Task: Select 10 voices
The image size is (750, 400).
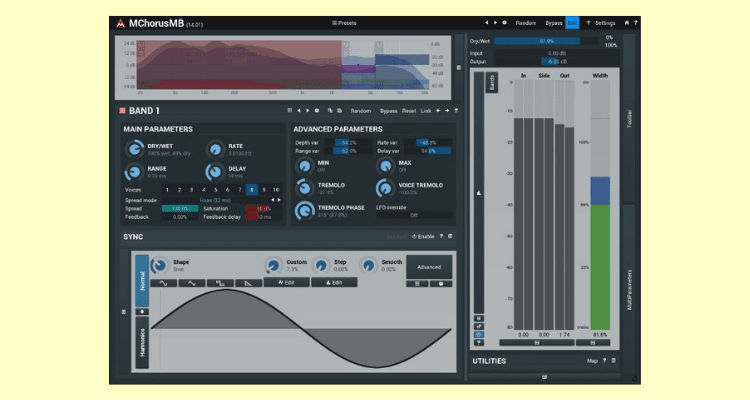Action: [x=276, y=190]
